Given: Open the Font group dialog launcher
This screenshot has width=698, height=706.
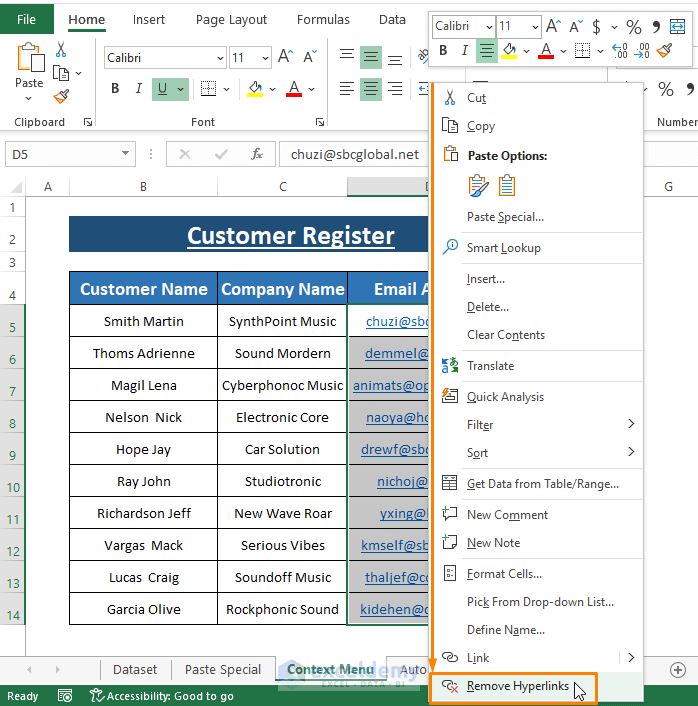Looking at the screenshot, I should tap(320, 122).
